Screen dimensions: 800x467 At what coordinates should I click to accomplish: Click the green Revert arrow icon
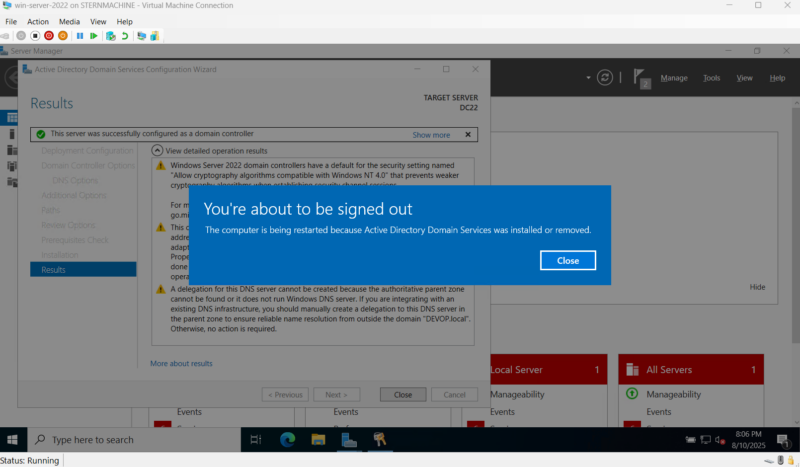[x=124, y=36]
